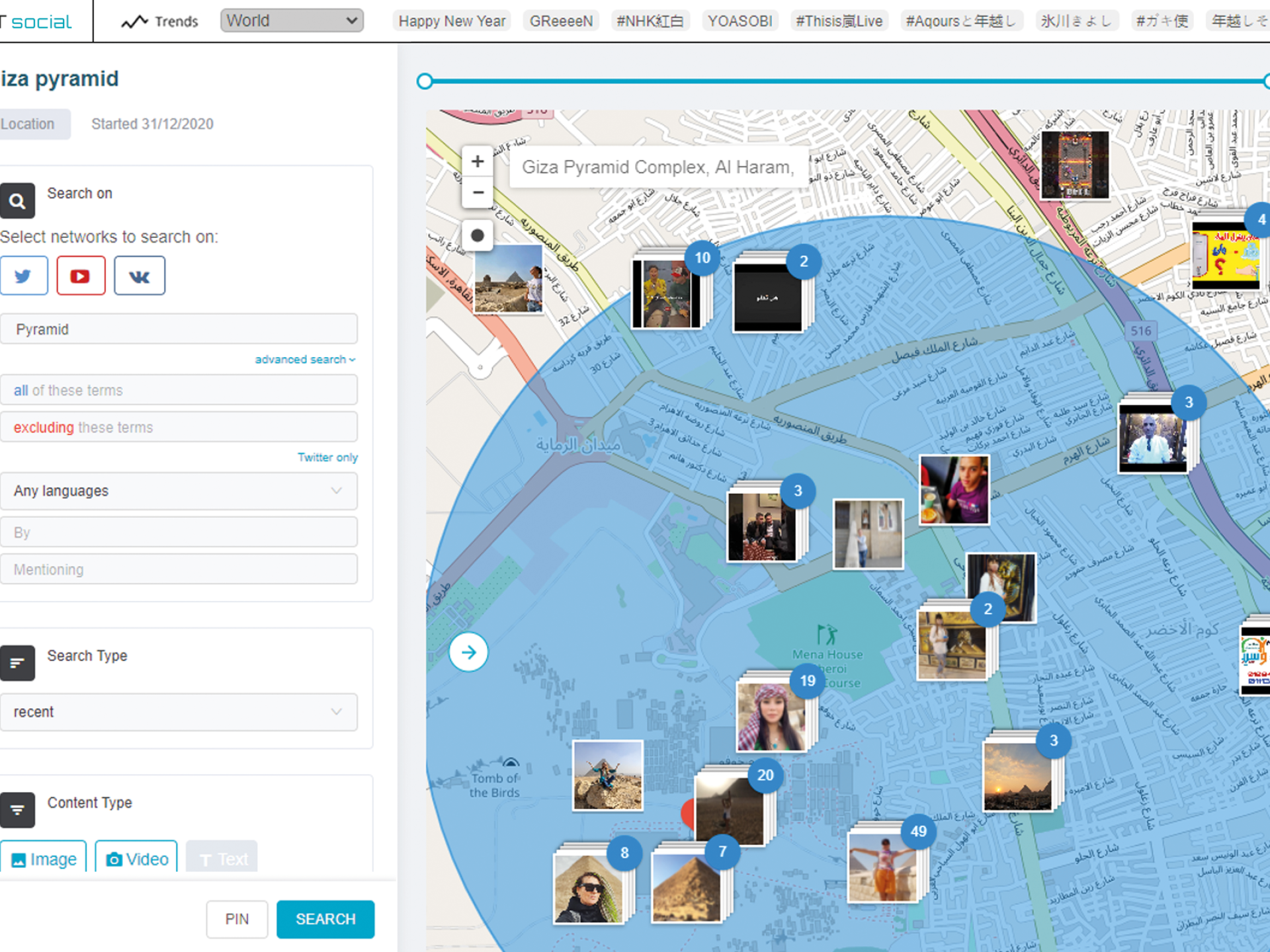
Task: Click the Content Type filter icon
Action: (17, 810)
